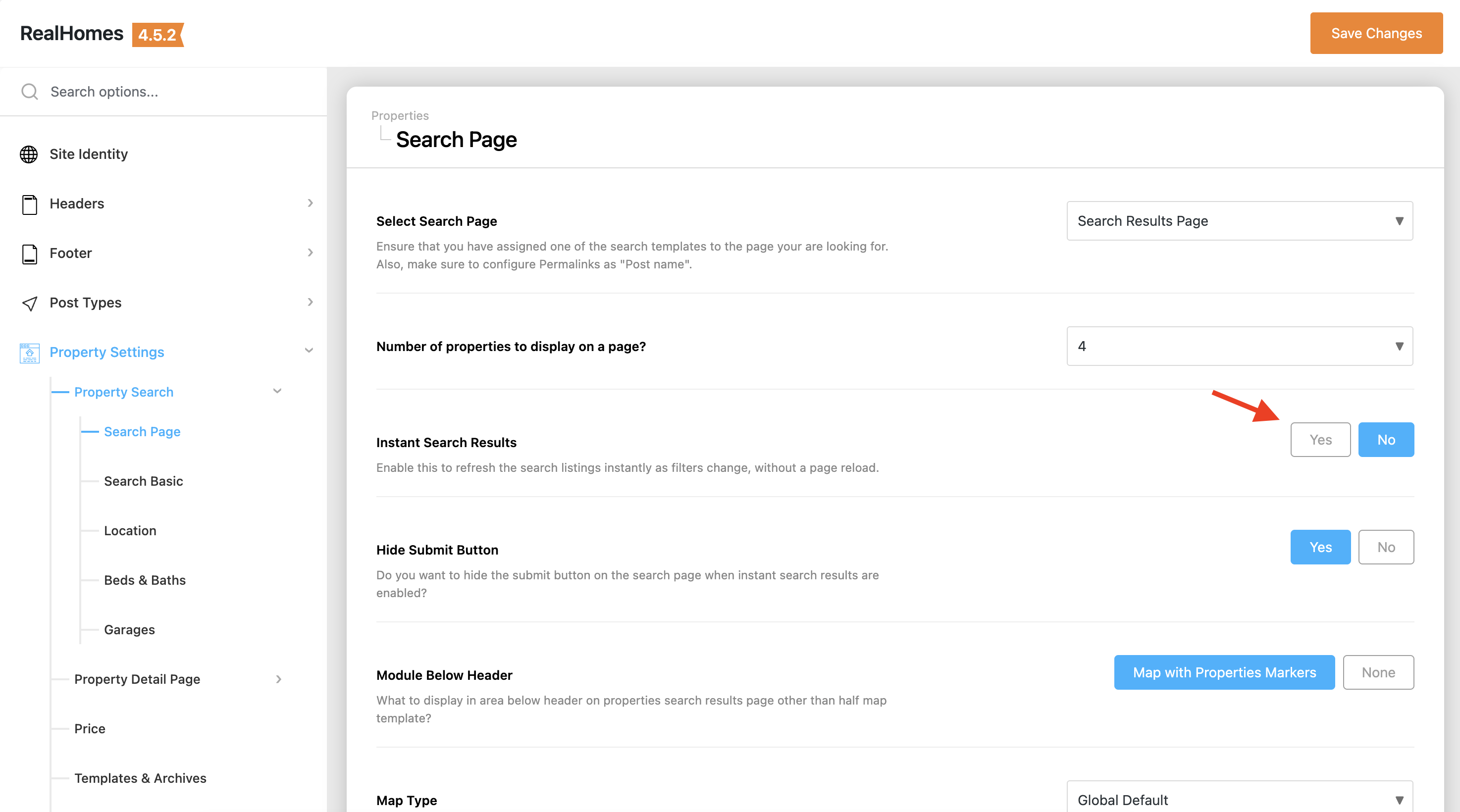The image size is (1460, 812).
Task: Collapse the Property Settings chevron
Action: point(309,350)
